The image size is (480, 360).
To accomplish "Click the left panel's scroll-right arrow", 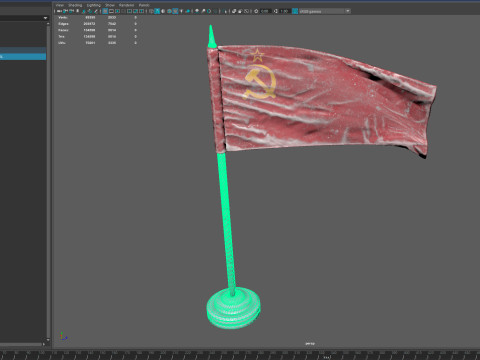I will pyautogui.click(x=44, y=344).
